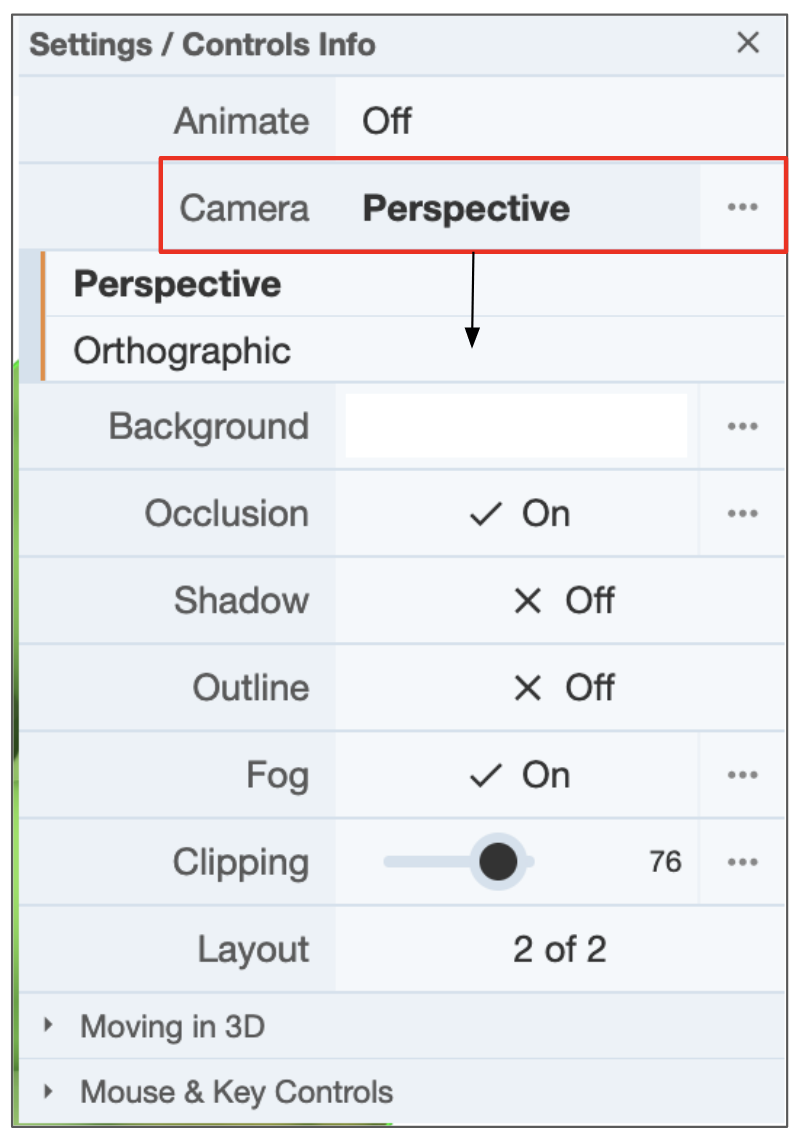The width and height of the screenshot is (802, 1138).
Task: Expand Mouse & Key Controls section
Action: [x=236, y=1091]
